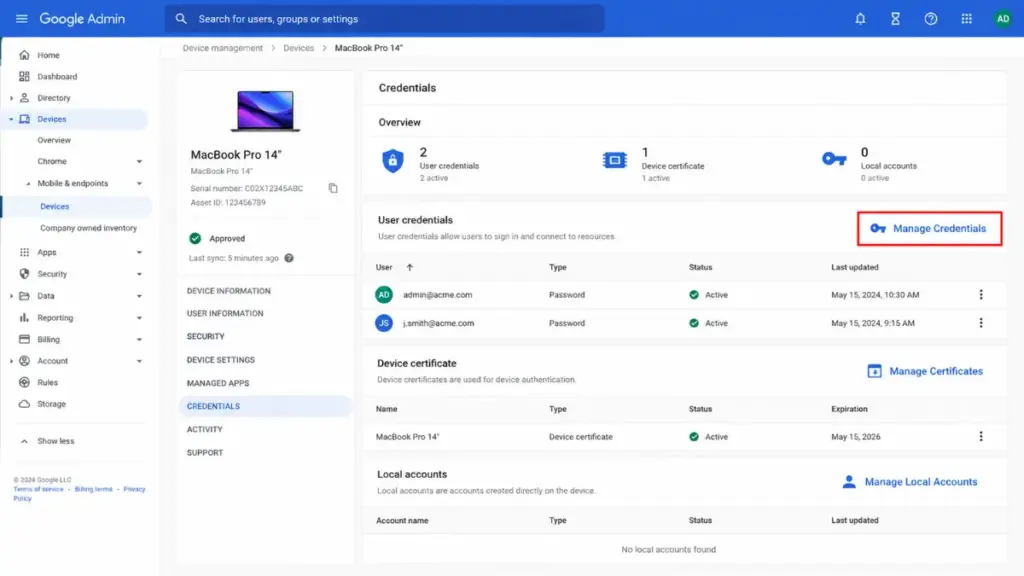This screenshot has height=576, width=1024.
Task: Open the help question mark icon
Action: [931, 19]
